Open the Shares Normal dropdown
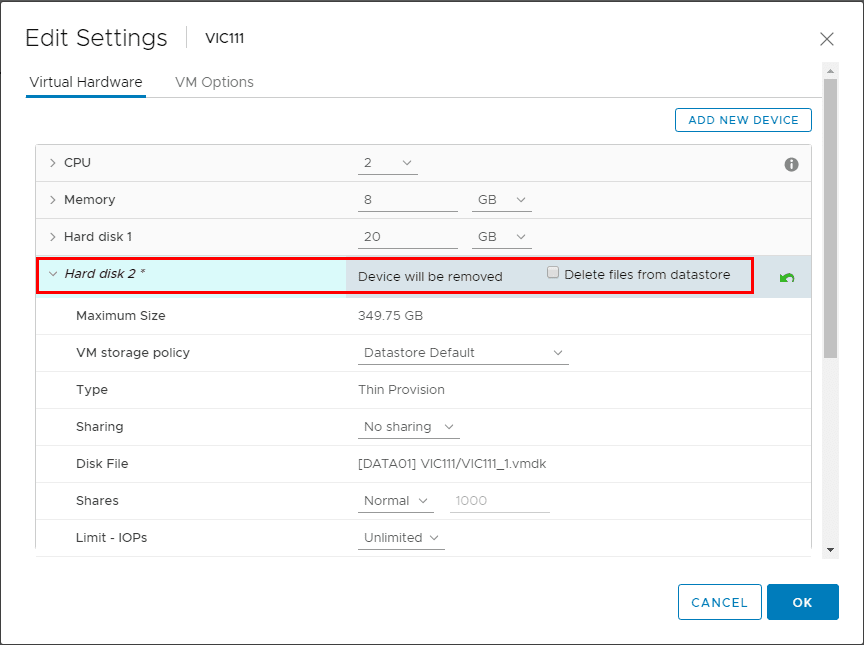 coord(395,501)
